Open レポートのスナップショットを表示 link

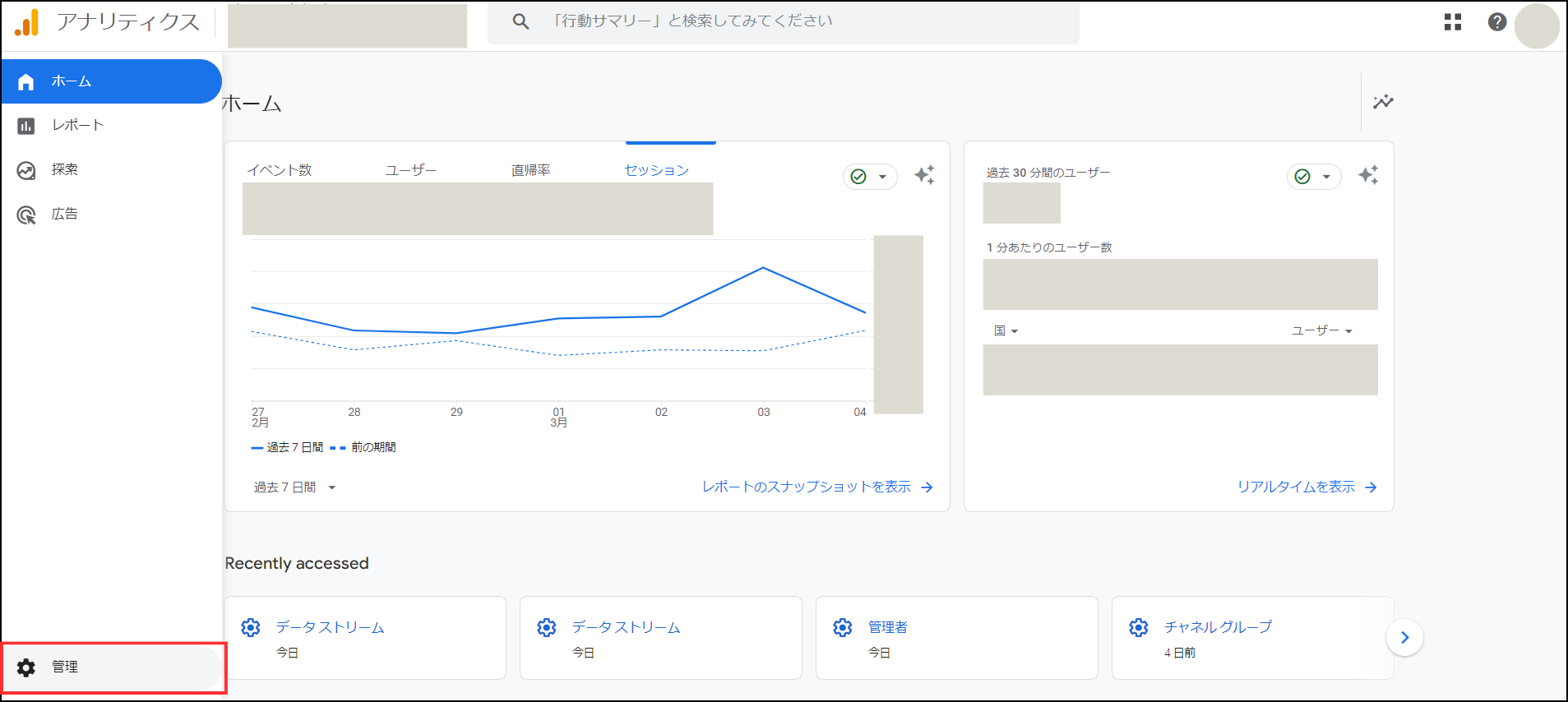coord(817,487)
